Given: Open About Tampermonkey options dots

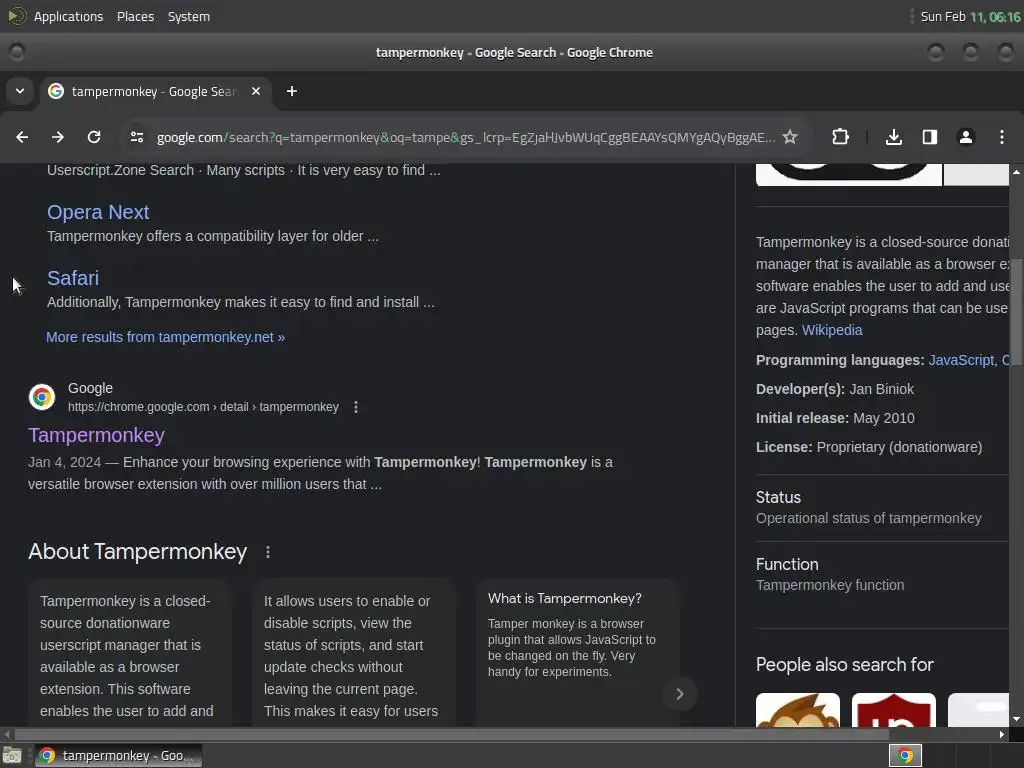Looking at the screenshot, I should [268, 552].
